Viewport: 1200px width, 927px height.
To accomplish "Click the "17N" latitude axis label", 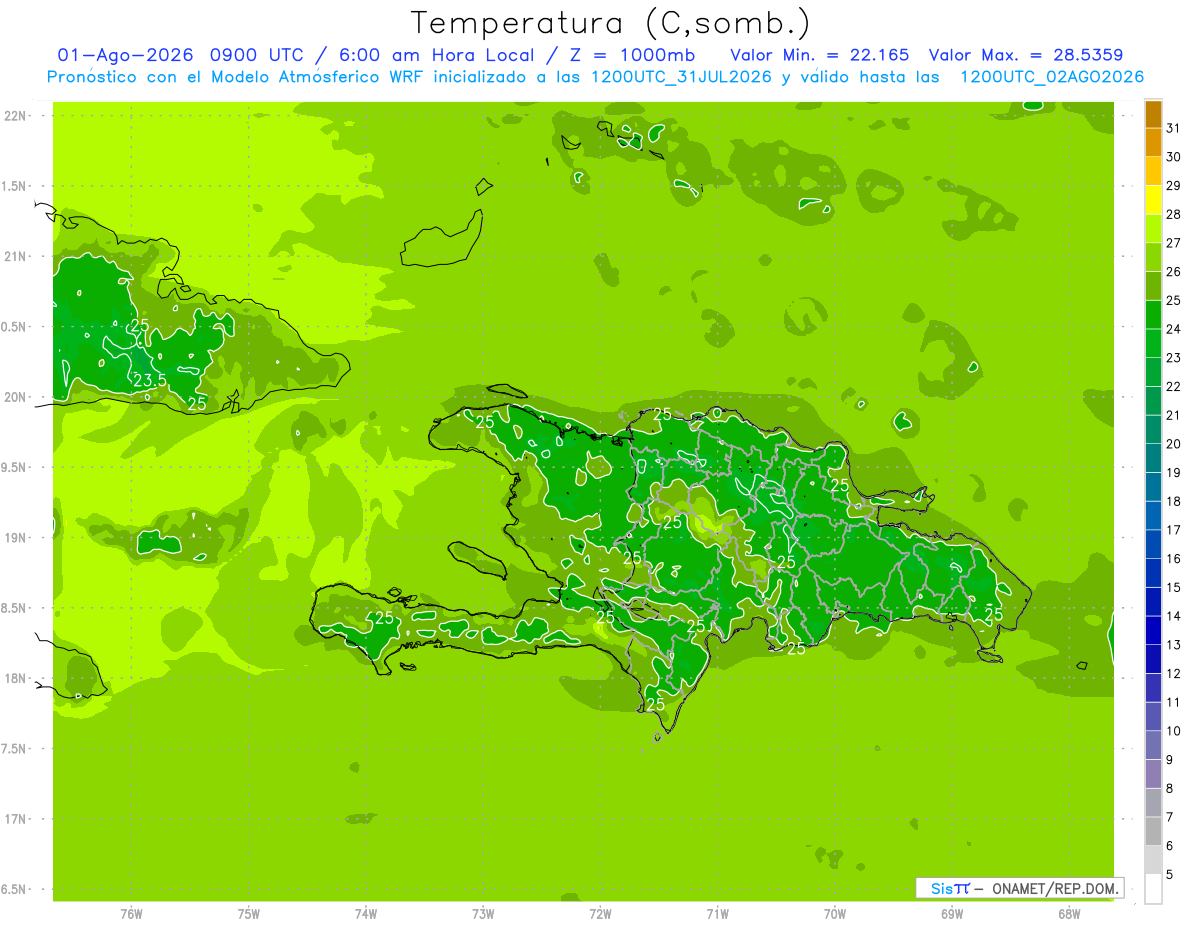I will coord(14,819).
